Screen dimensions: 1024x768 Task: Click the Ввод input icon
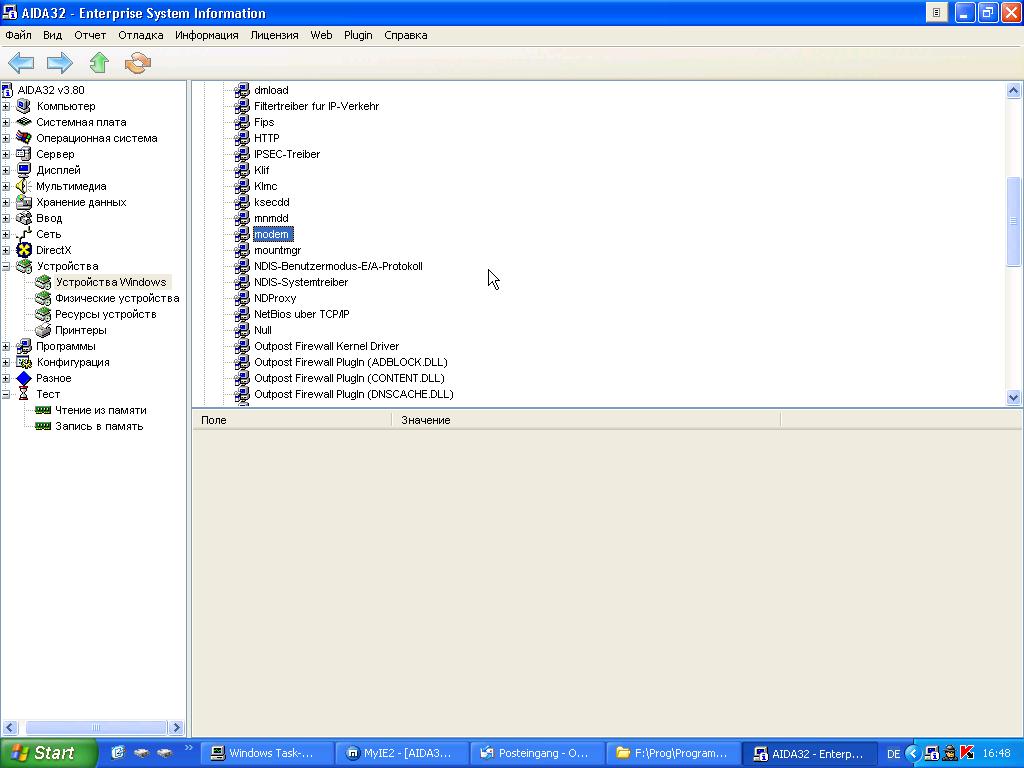24,218
